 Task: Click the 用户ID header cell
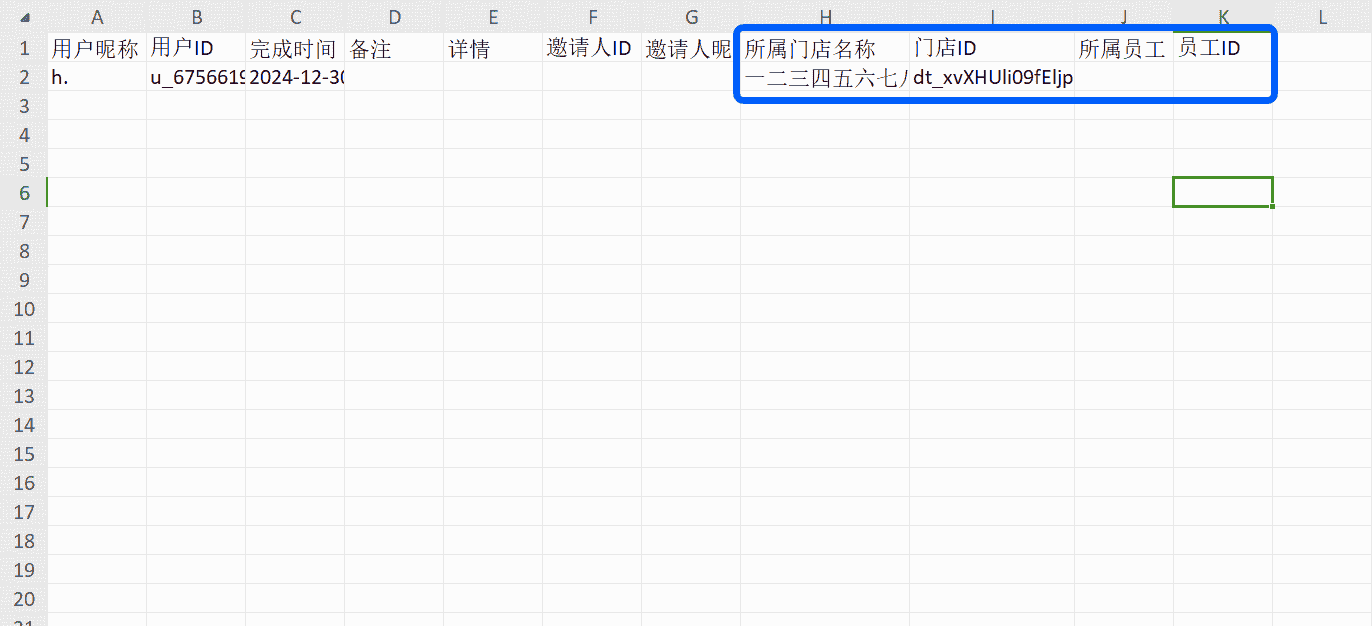[196, 48]
